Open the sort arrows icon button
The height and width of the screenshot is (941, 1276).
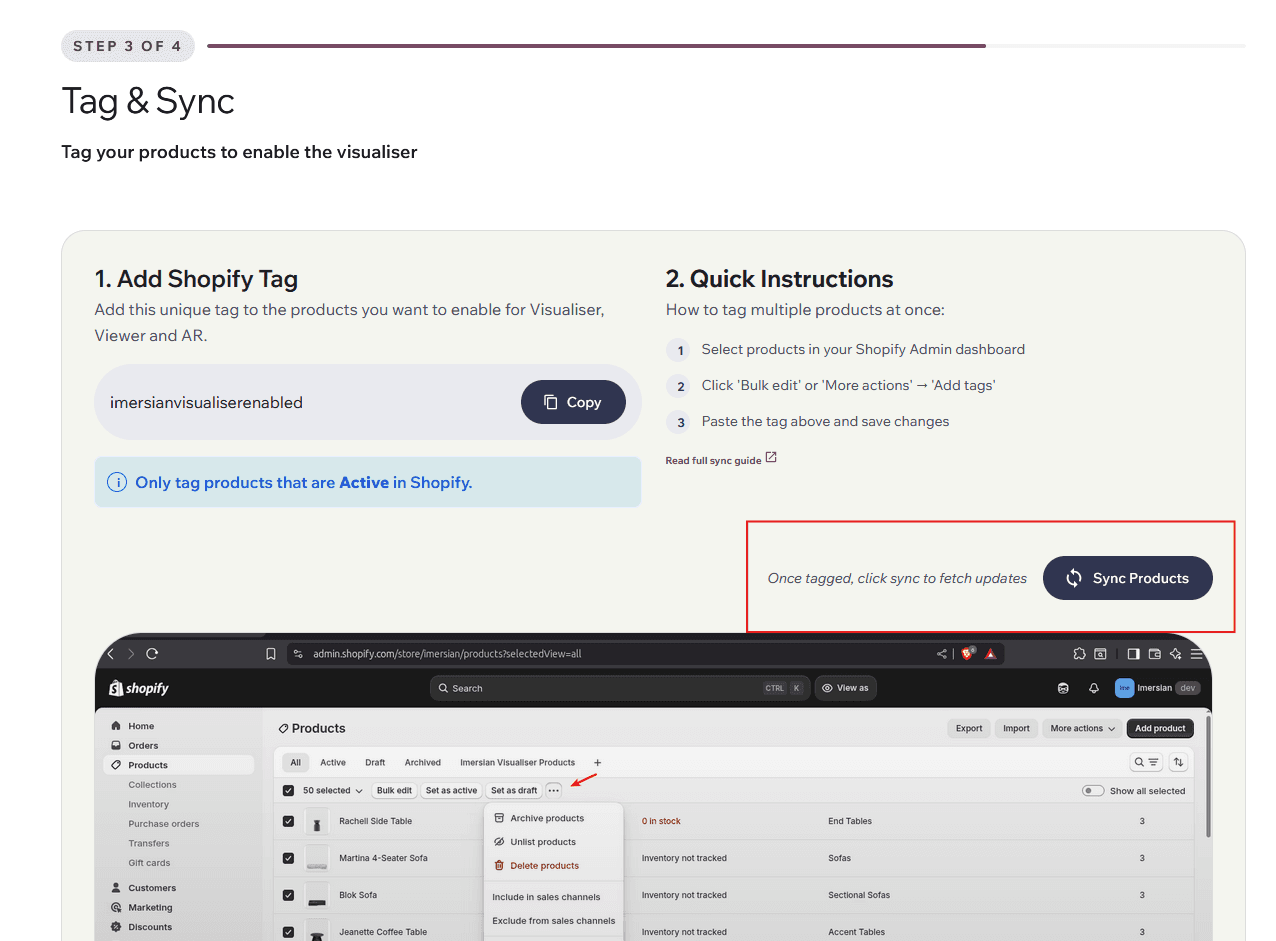pyautogui.click(x=1179, y=762)
